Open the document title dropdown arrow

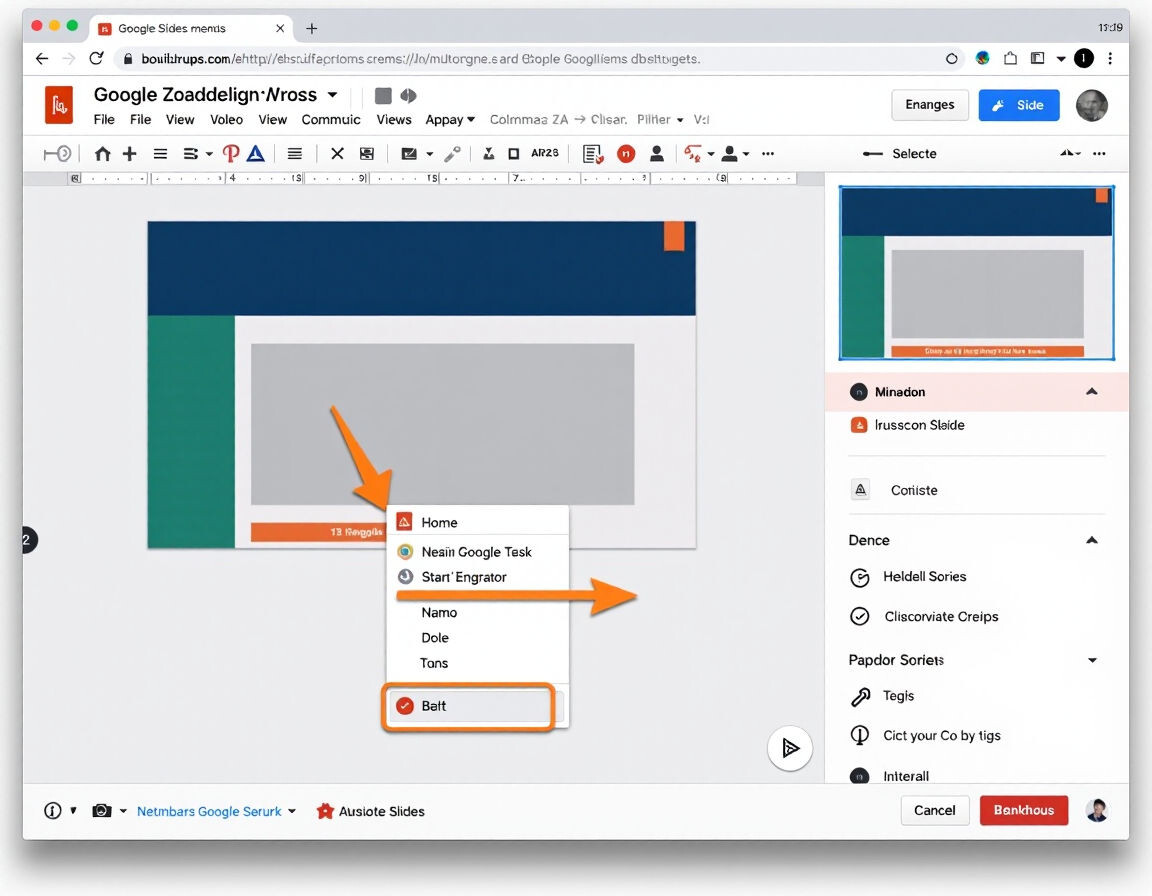[x=332, y=95]
